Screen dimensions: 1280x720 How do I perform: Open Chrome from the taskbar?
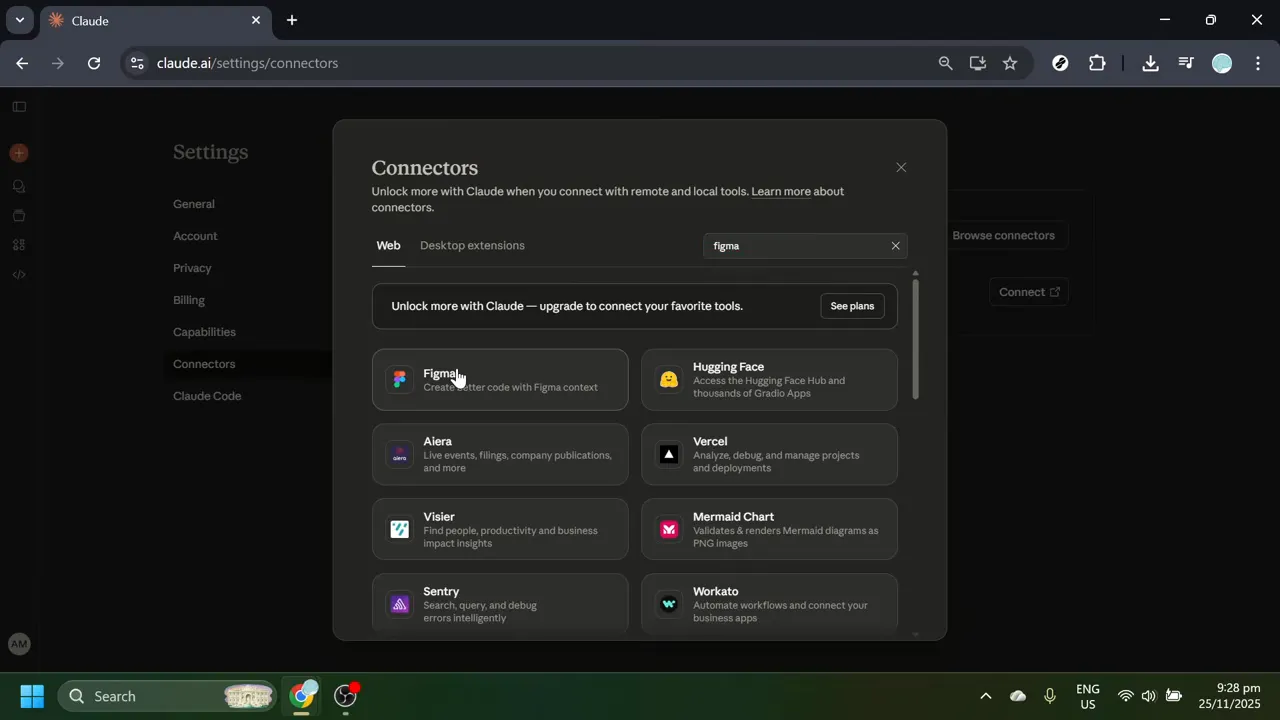click(x=302, y=696)
